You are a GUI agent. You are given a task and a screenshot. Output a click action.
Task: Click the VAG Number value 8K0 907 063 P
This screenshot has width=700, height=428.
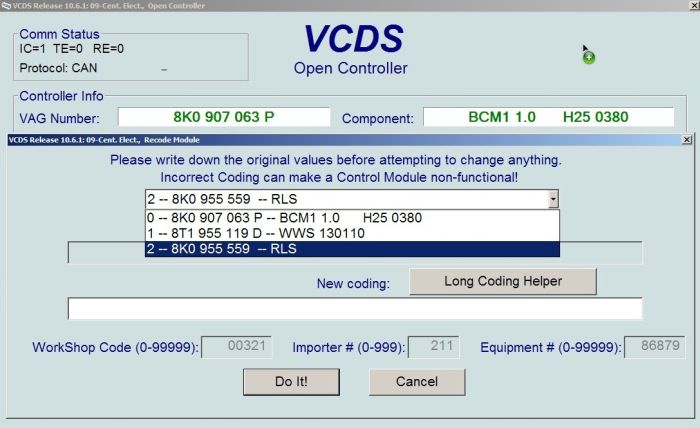[224, 117]
